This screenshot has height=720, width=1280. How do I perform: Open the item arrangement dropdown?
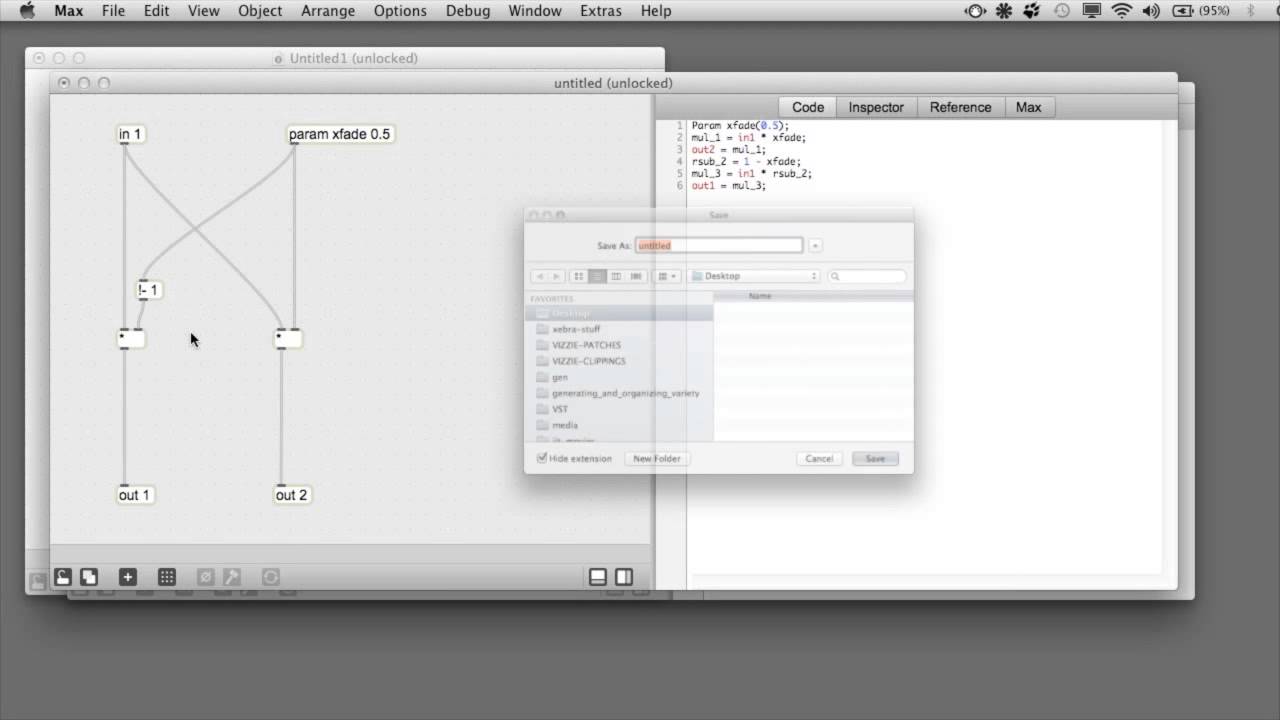666,276
